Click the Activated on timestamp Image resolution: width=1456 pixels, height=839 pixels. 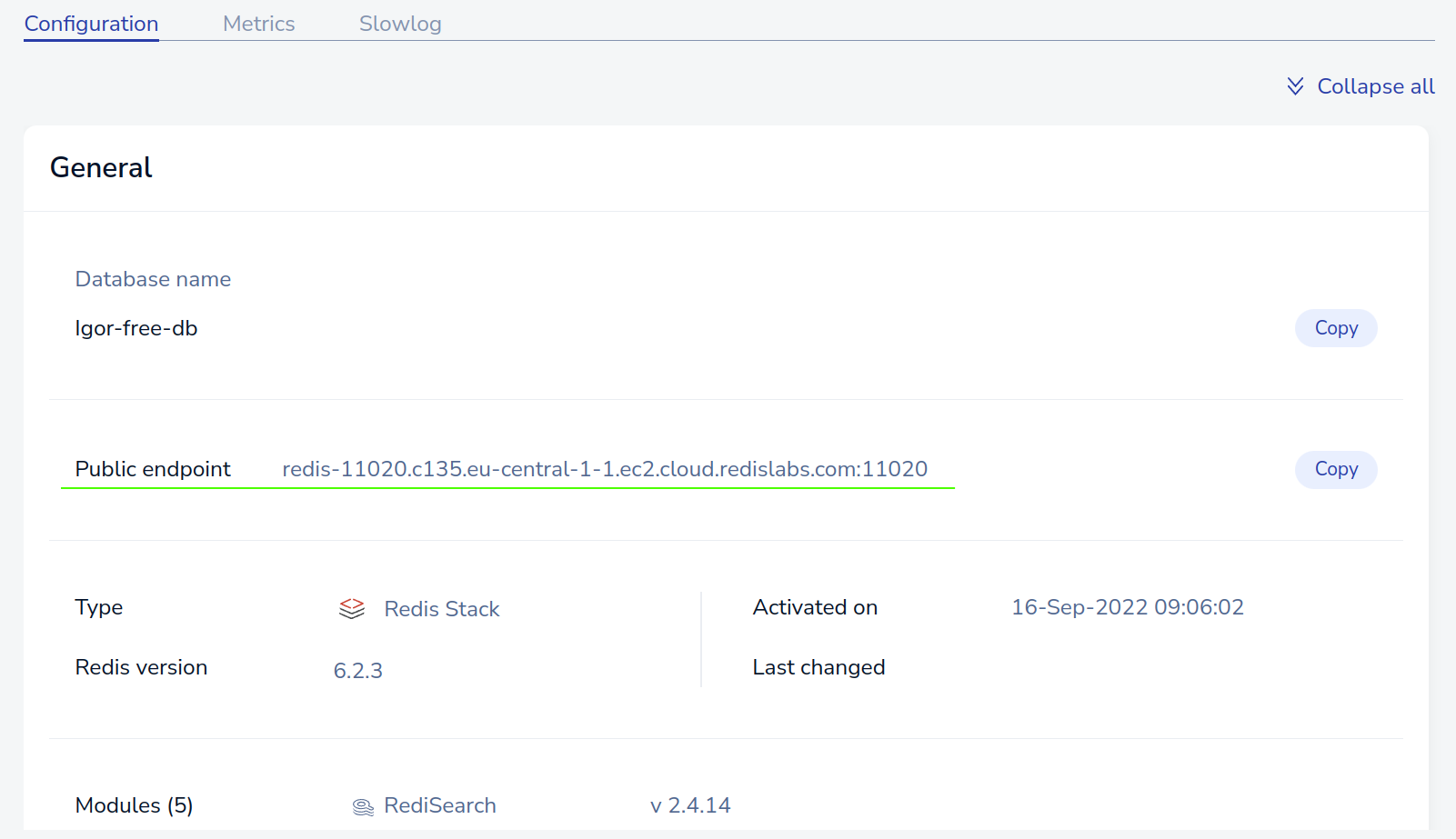pyautogui.click(x=1128, y=607)
